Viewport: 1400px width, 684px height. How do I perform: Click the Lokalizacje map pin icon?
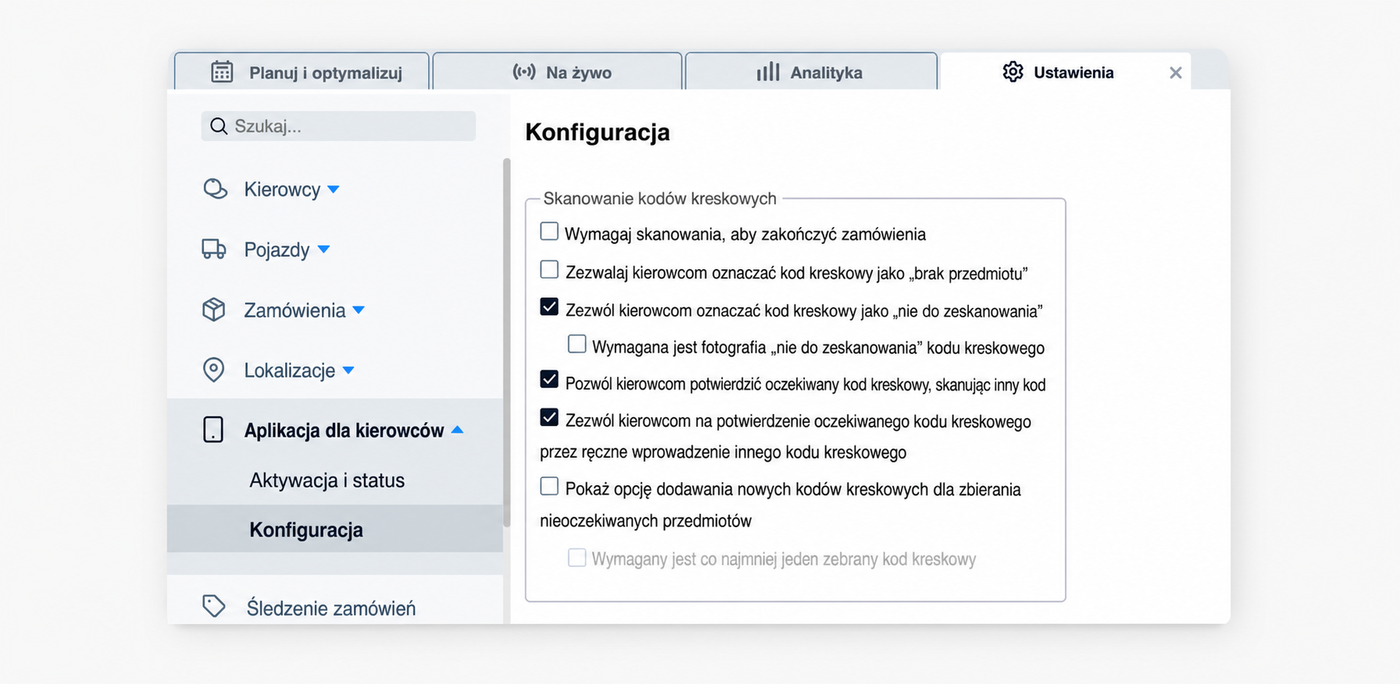tap(214, 370)
